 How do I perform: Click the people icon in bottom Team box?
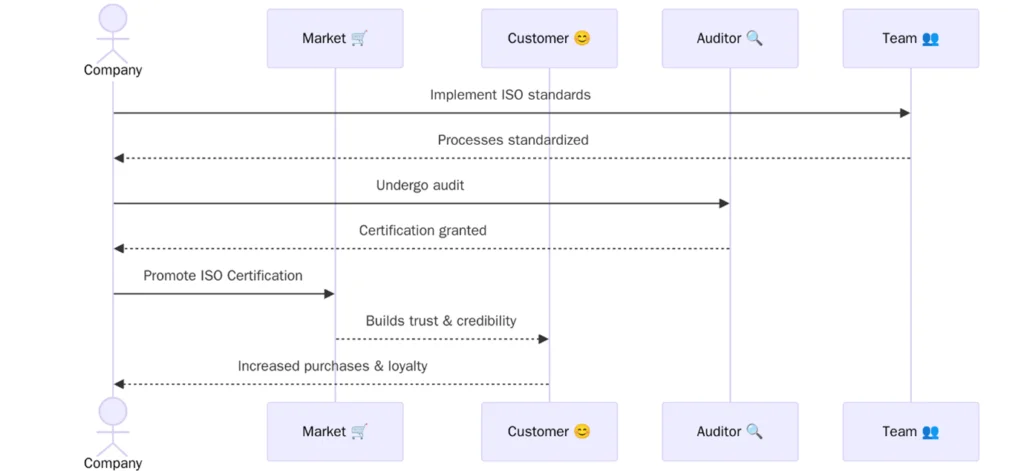pyautogui.click(x=930, y=432)
